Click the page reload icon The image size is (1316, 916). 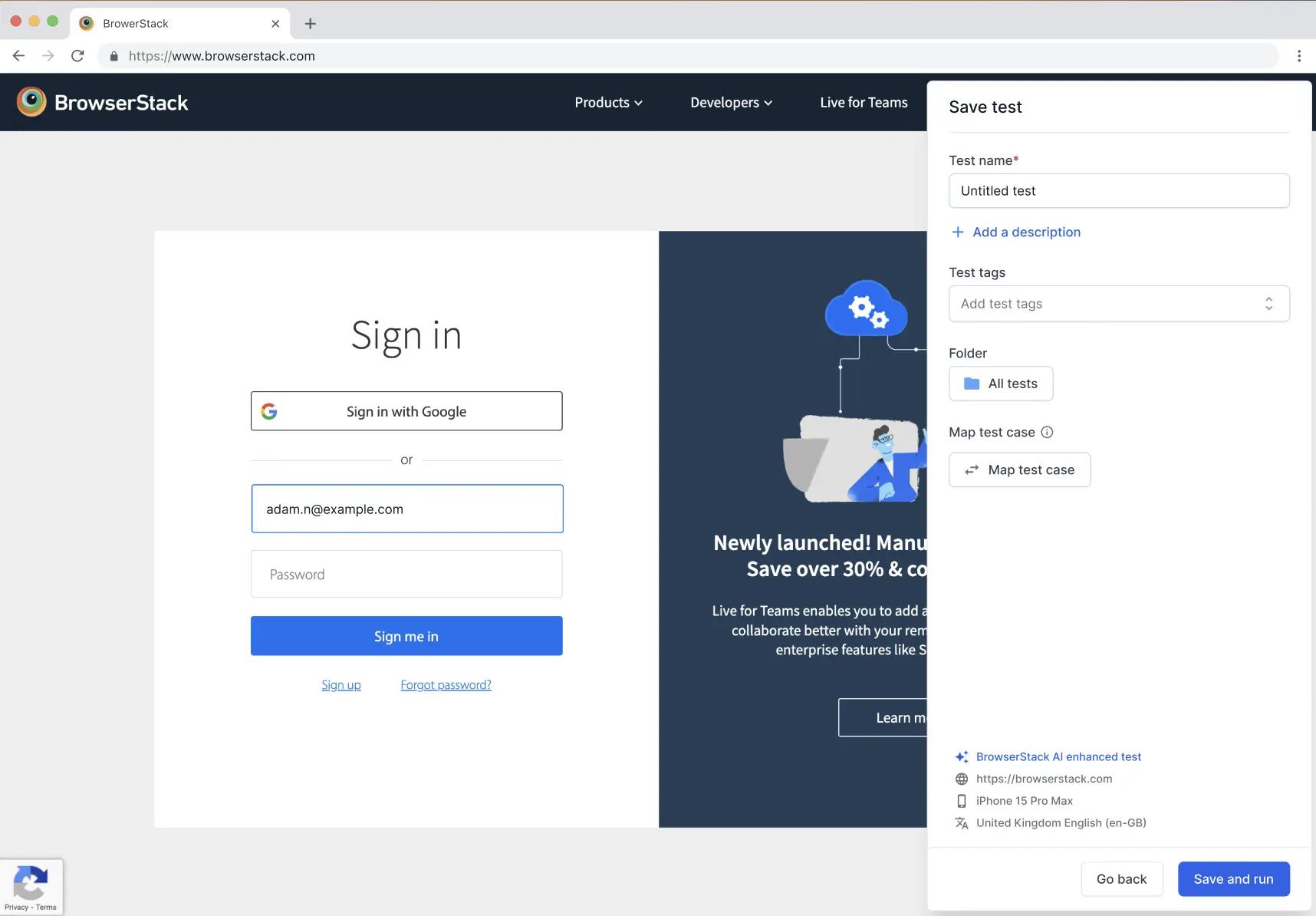point(77,55)
